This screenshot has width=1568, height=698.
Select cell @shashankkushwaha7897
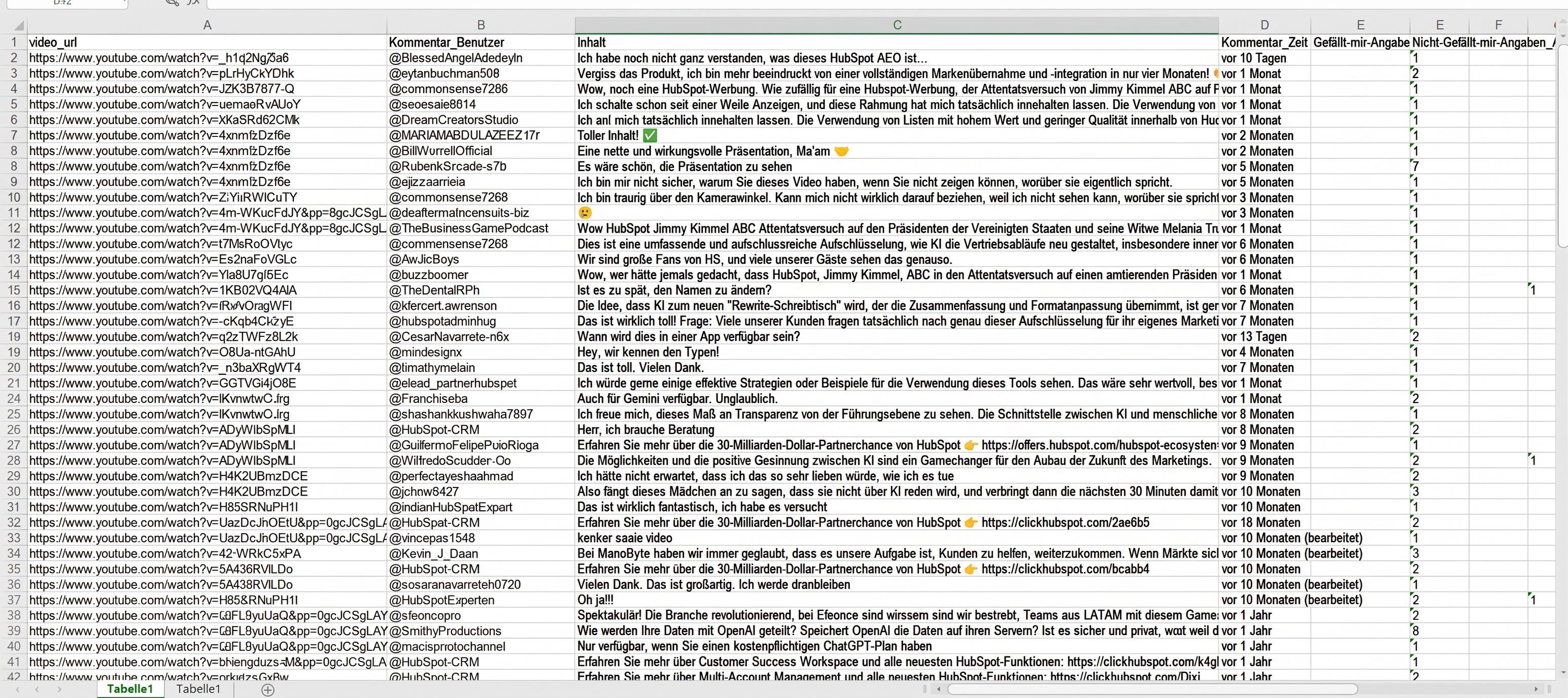[481, 414]
